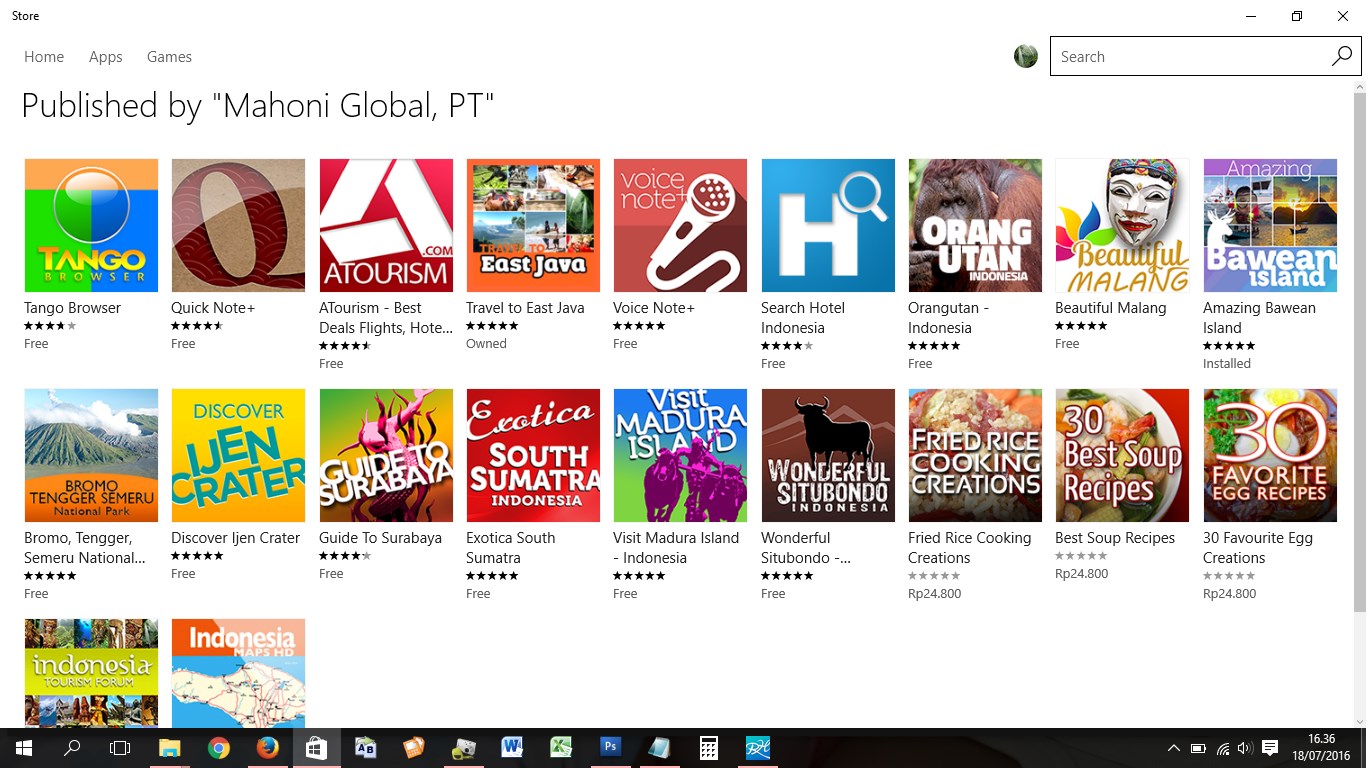Click the Taskbar search magnifier icon
Image resolution: width=1366 pixels, height=768 pixels.
coord(72,748)
